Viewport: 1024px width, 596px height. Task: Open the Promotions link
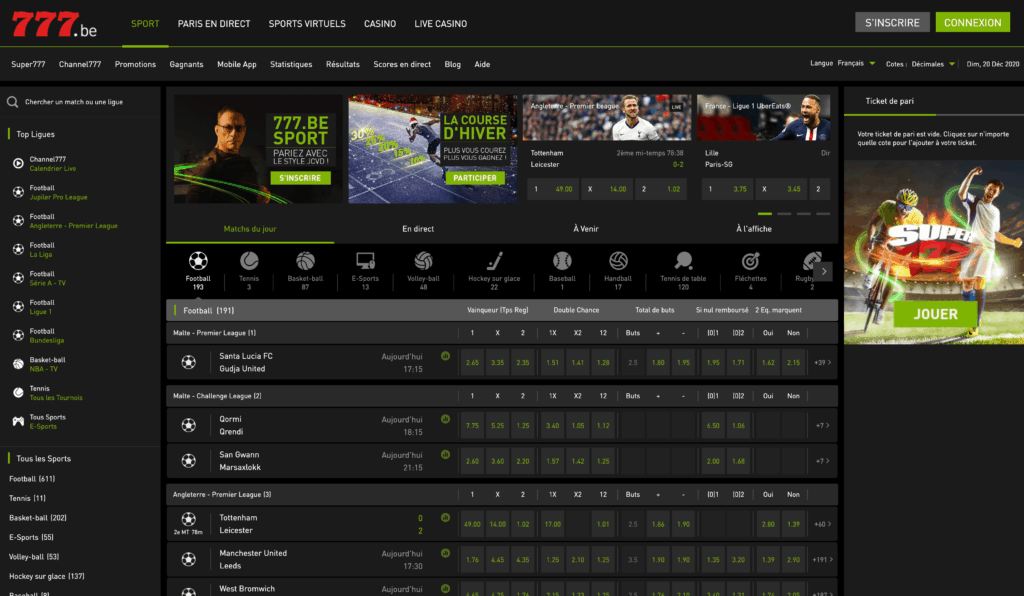pyautogui.click(x=135, y=65)
